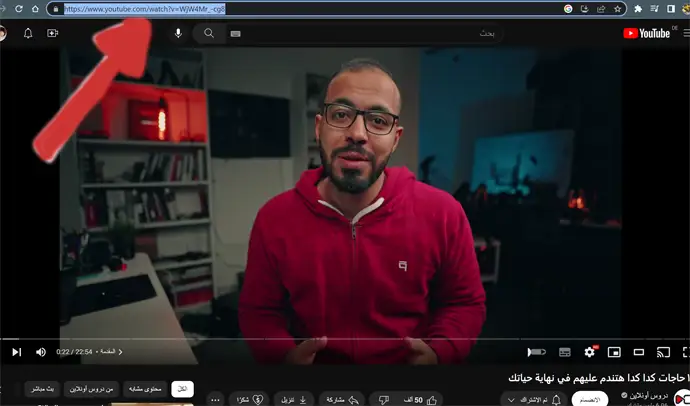Screen dimensions: 690x406
Task: Click the الانضمام join button
Action: pos(590,400)
